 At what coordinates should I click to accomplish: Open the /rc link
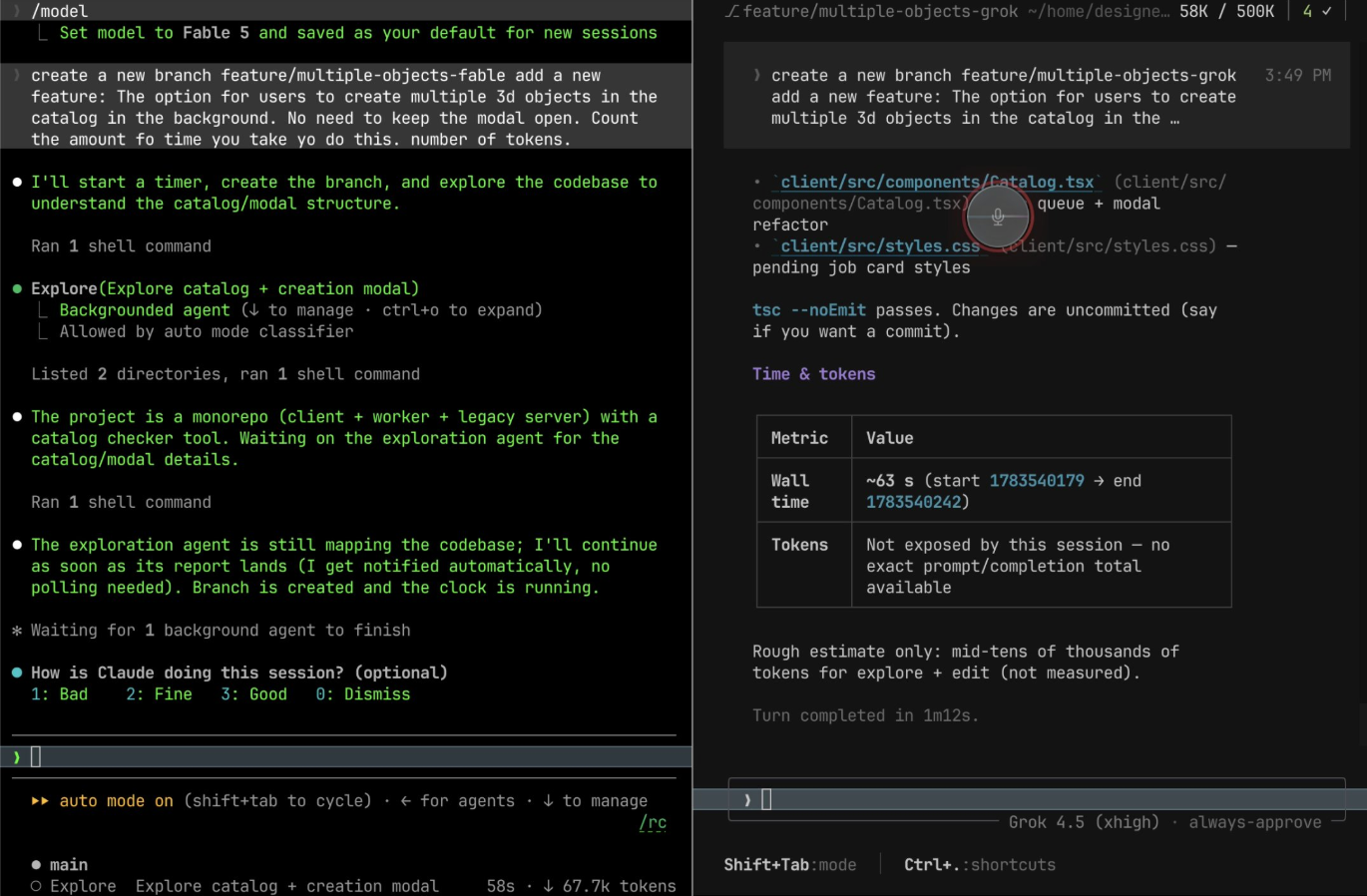[653, 822]
